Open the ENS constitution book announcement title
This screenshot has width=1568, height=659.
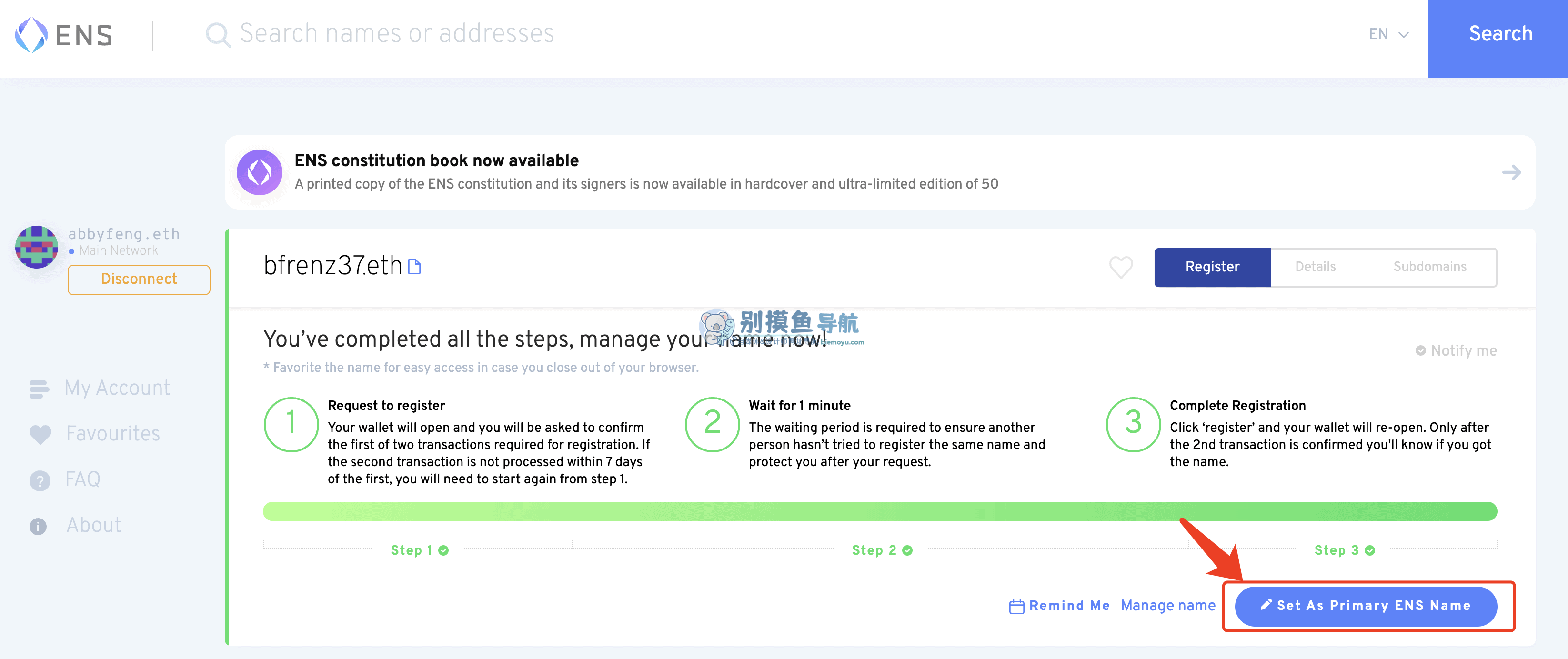point(436,160)
